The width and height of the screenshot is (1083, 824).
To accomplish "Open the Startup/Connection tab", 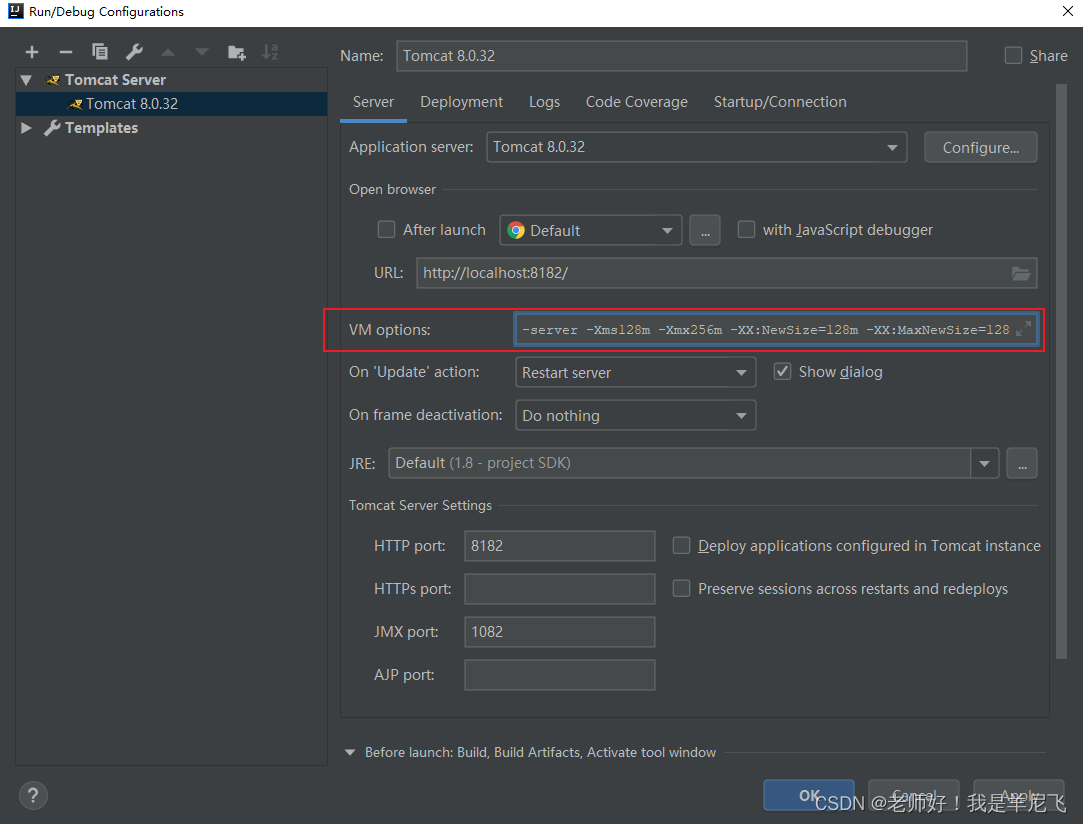I will [780, 102].
